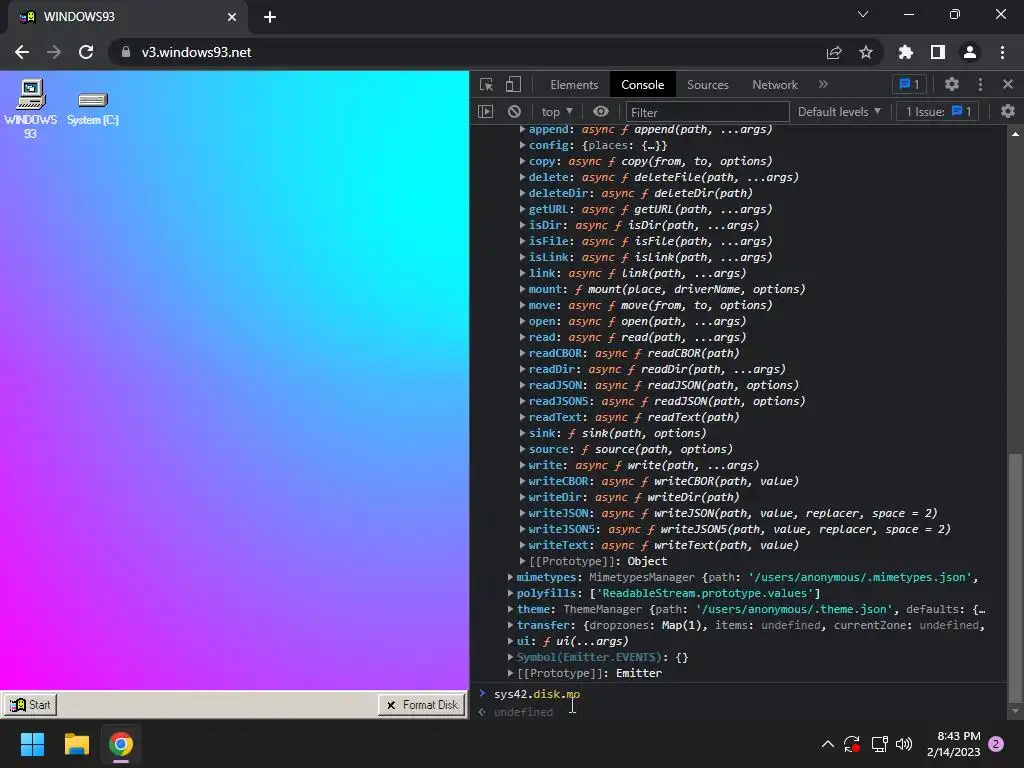Viewport: 1024px width, 768px height.
Task: Click the sink function line
Action: click(x=617, y=433)
